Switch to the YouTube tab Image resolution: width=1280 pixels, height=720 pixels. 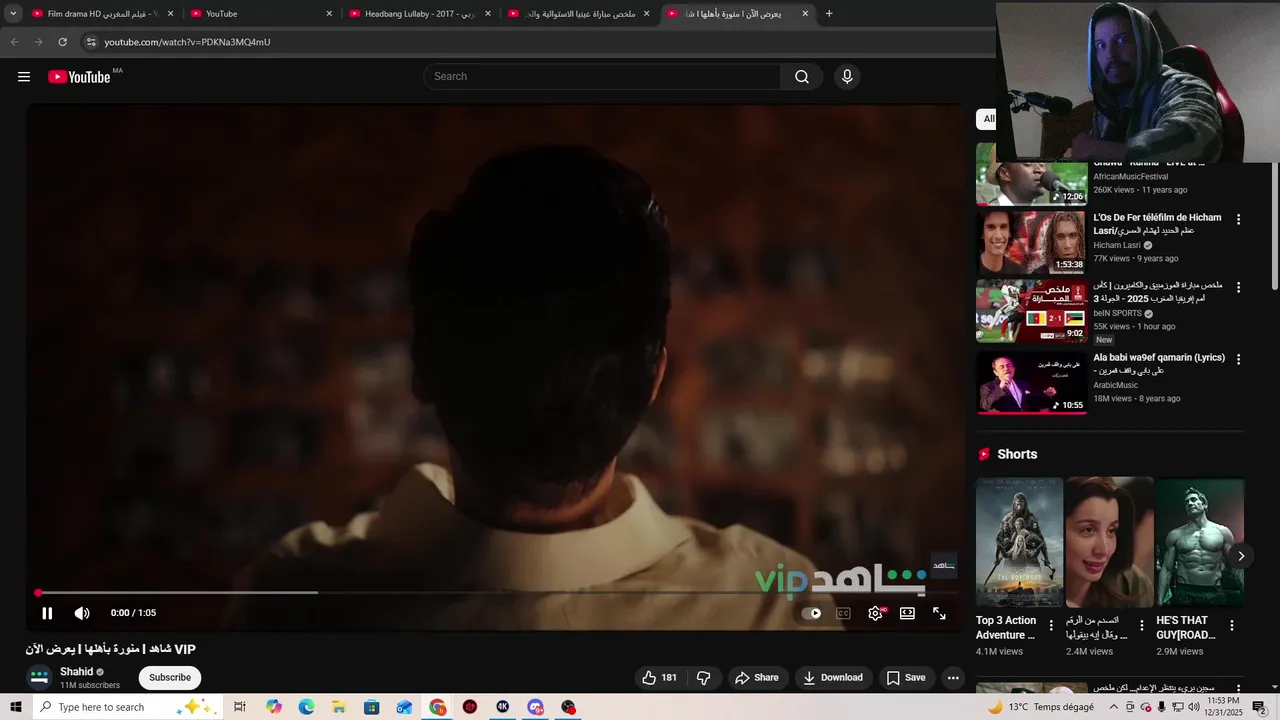[x=260, y=14]
